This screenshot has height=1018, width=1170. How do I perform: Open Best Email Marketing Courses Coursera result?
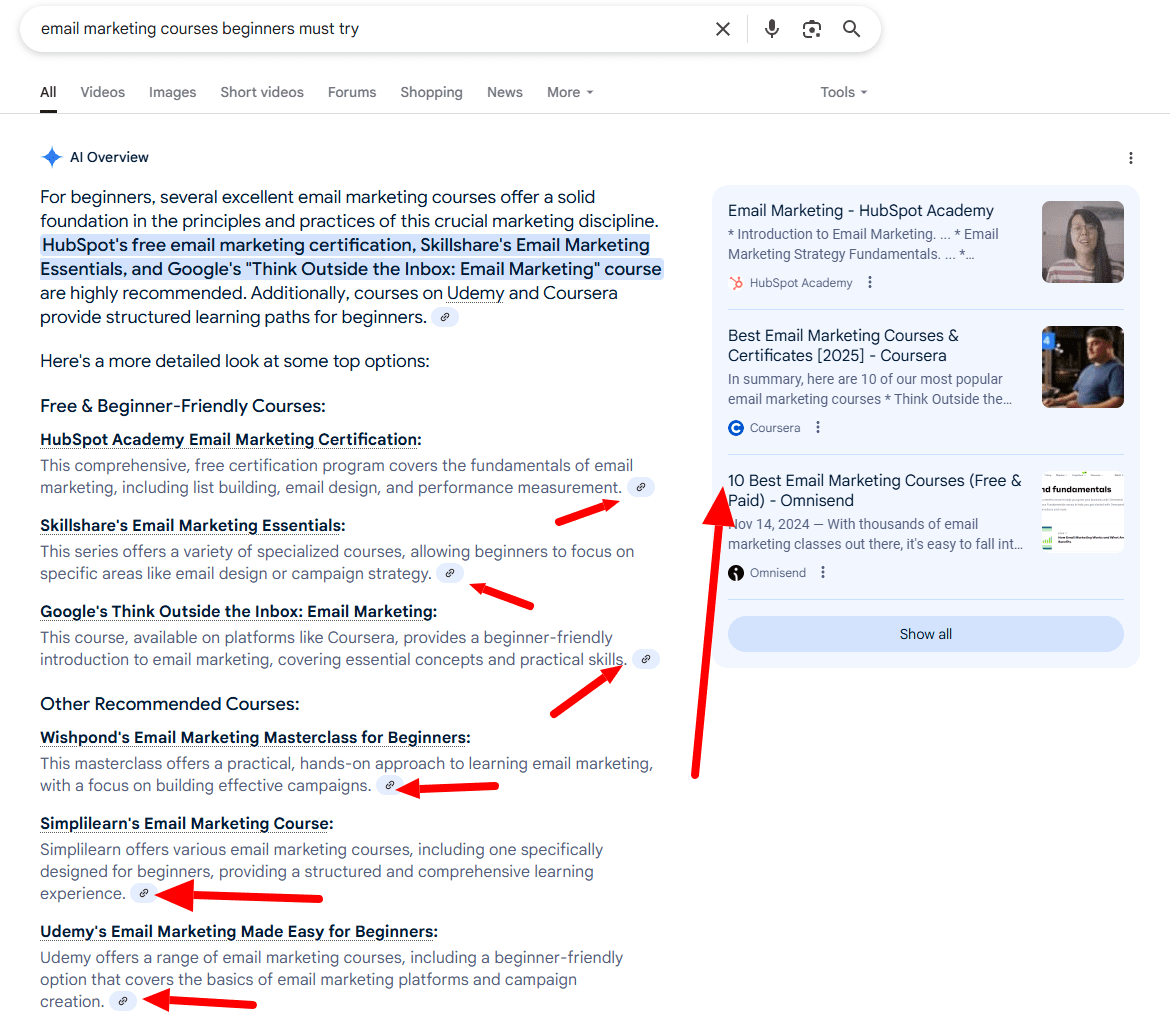coord(843,346)
